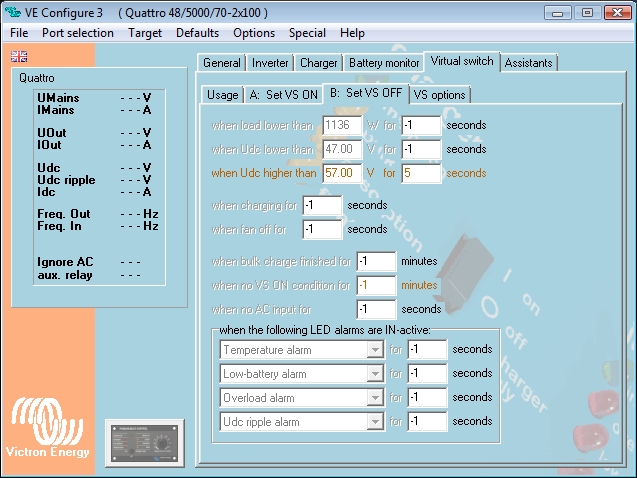Expand the Overload alarm dropdown
The width and height of the screenshot is (637, 478).
[375, 398]
